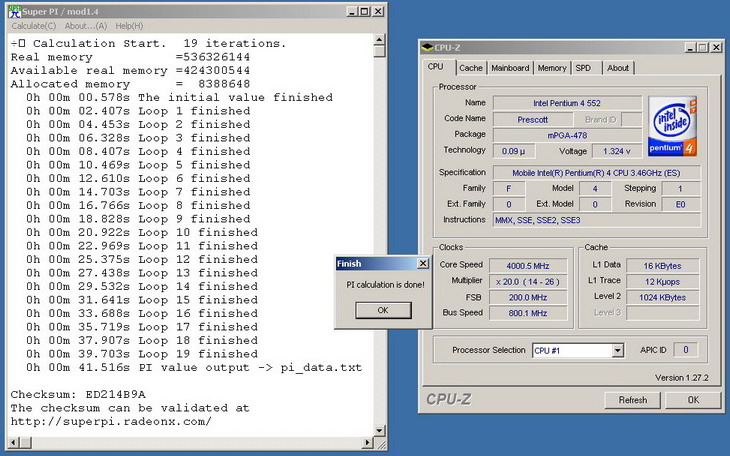The image size is (730, 456).
Task: Click the 'Checksum: ED214B9A' line
Action: click(78, 395)
